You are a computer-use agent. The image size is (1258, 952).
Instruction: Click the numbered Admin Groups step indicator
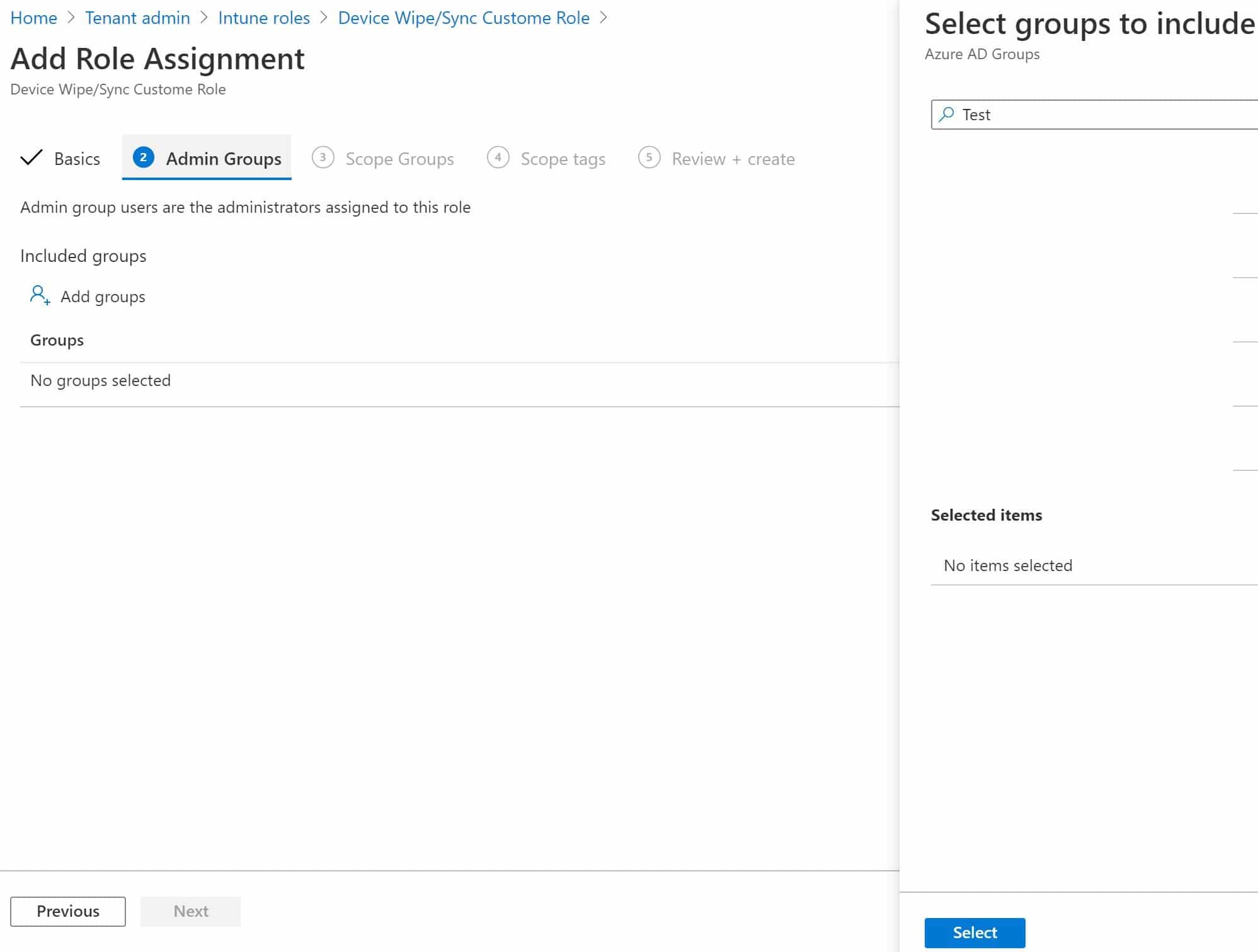pos(143,159)
